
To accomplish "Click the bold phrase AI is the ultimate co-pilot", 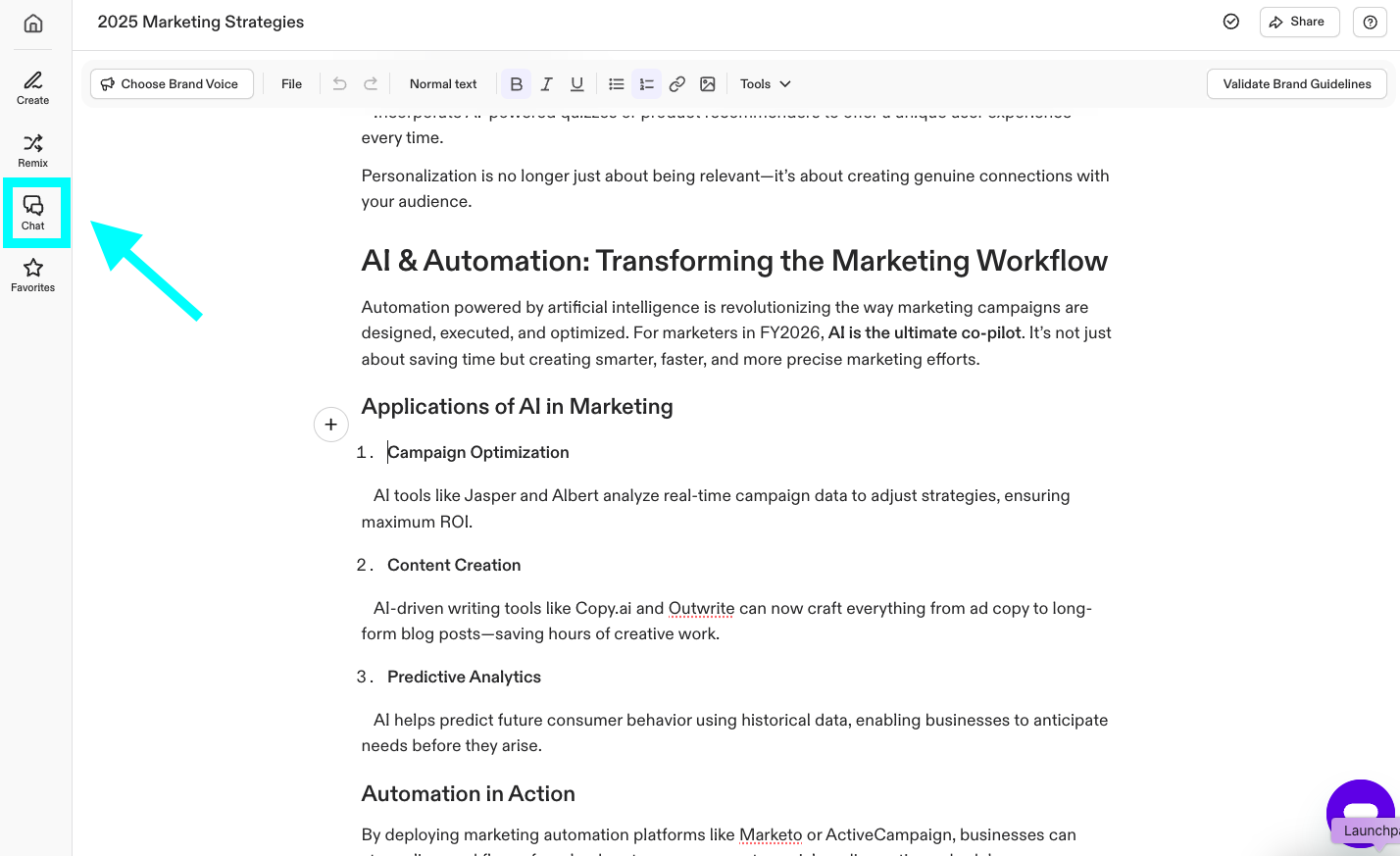I will (x=925, y=332).
